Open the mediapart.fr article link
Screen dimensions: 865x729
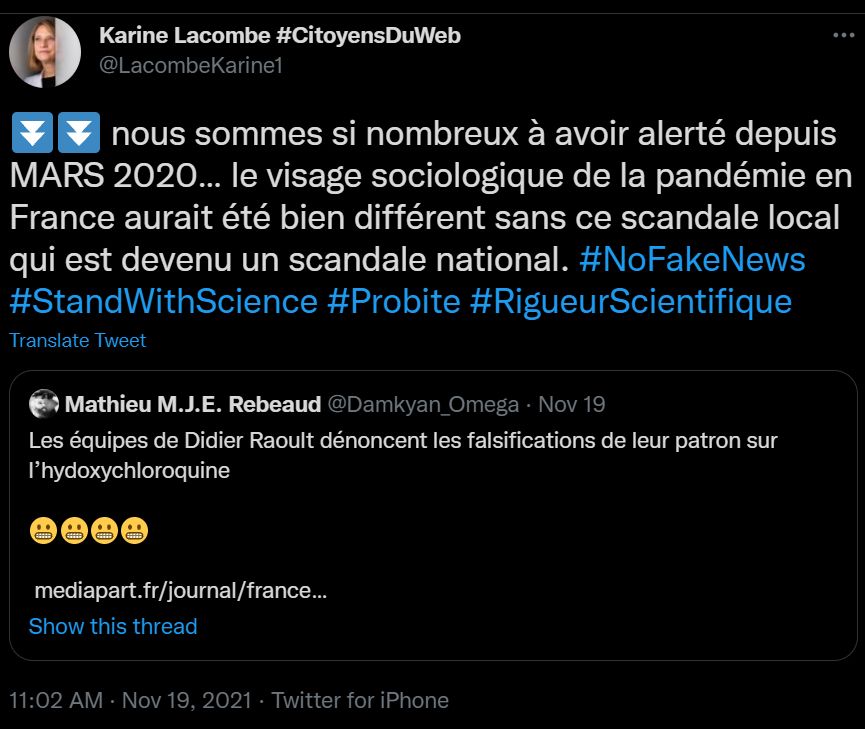click(180, 590)
